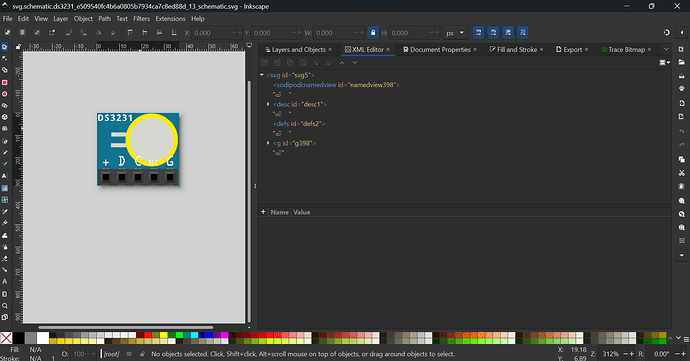Image resolution: width=690 pixels, height=361 pixels.
Task: Select the Selector arrow tool
Action: click(x=5, y=47)
